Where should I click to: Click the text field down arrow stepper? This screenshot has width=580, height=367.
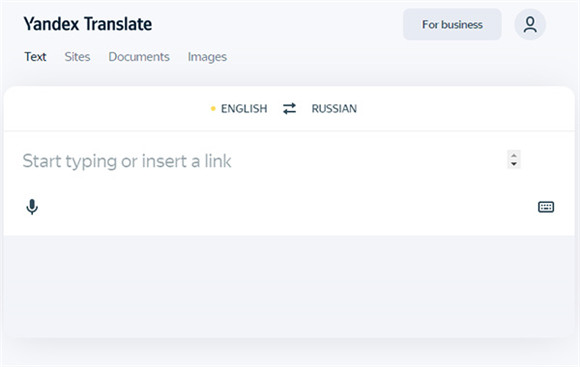pos(514,164)
